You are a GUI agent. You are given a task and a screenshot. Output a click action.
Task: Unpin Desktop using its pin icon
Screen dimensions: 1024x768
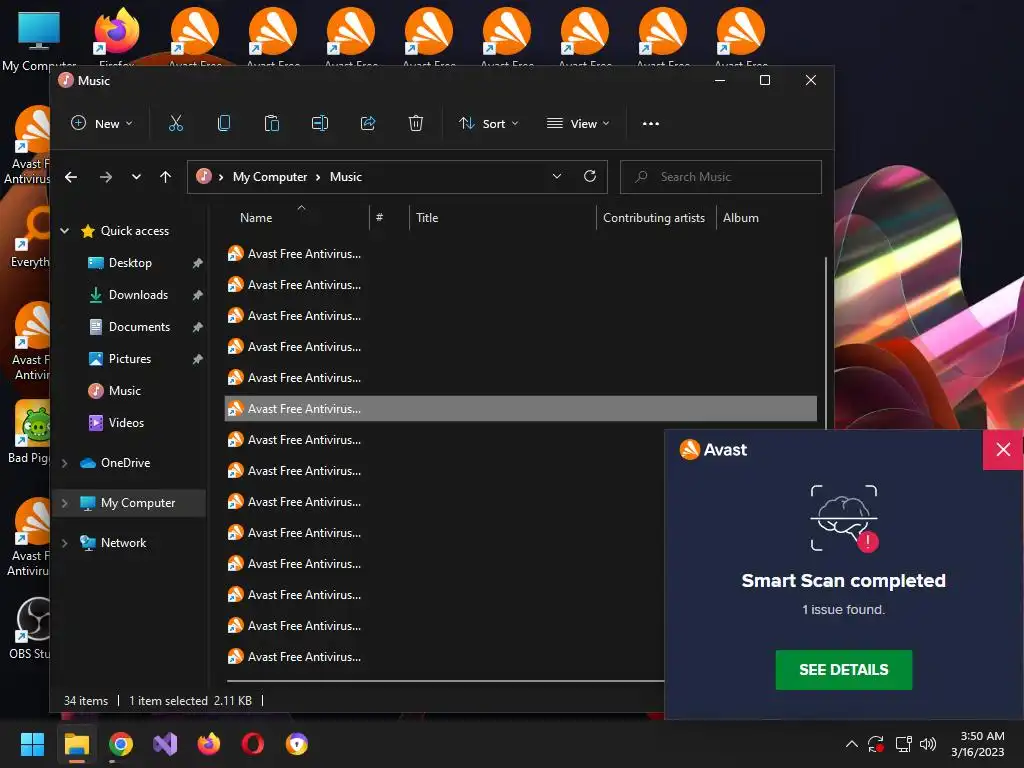tap(197, 263)
